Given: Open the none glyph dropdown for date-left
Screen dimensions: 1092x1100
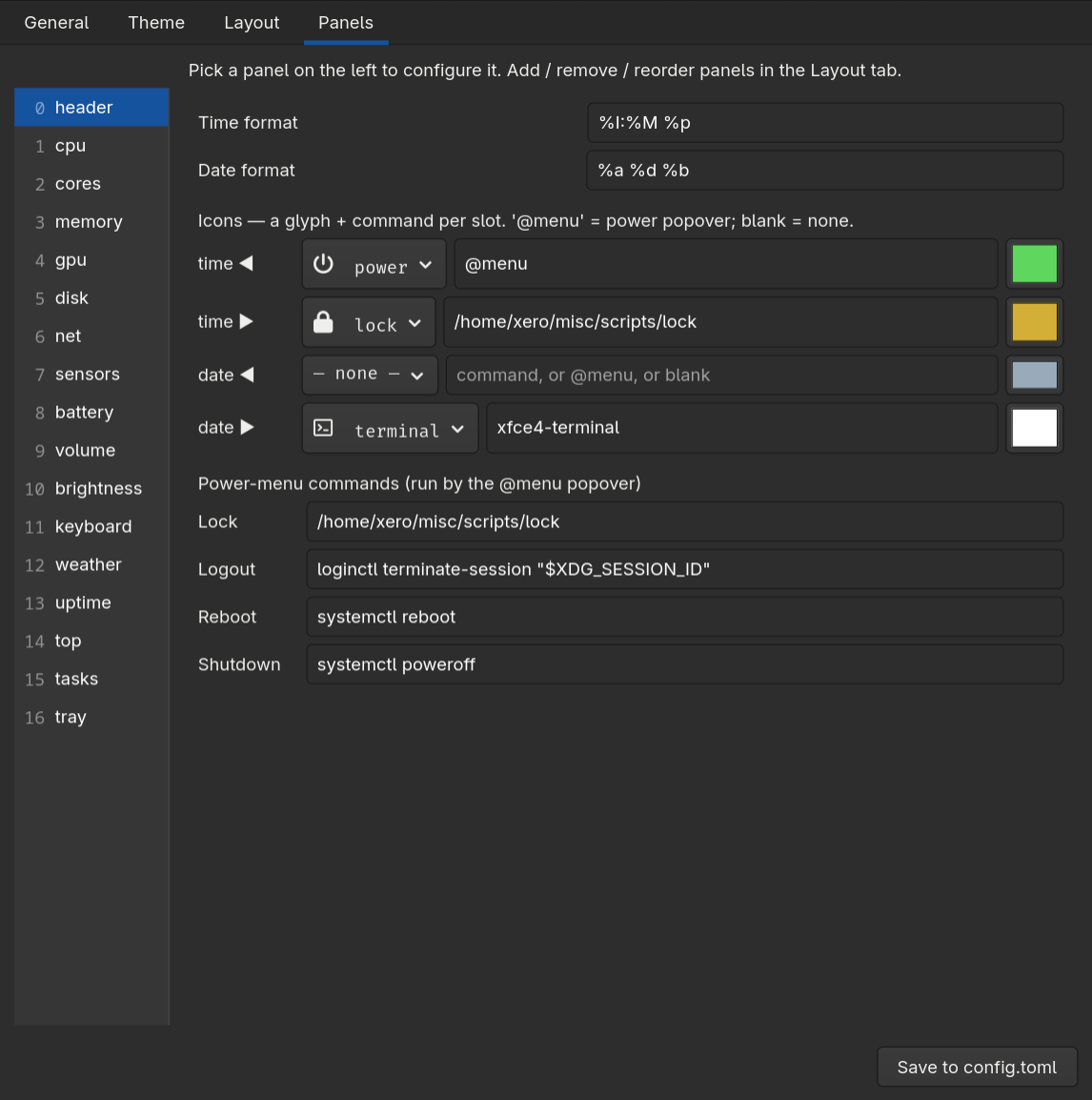Looking at the screenshot, I should coord(370,375).
